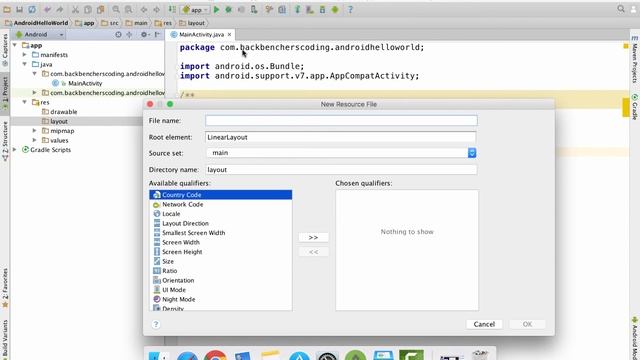This screenshot has height=360, width=640.
Task: Click the main breadcrumb
Action: pos(137,23)
